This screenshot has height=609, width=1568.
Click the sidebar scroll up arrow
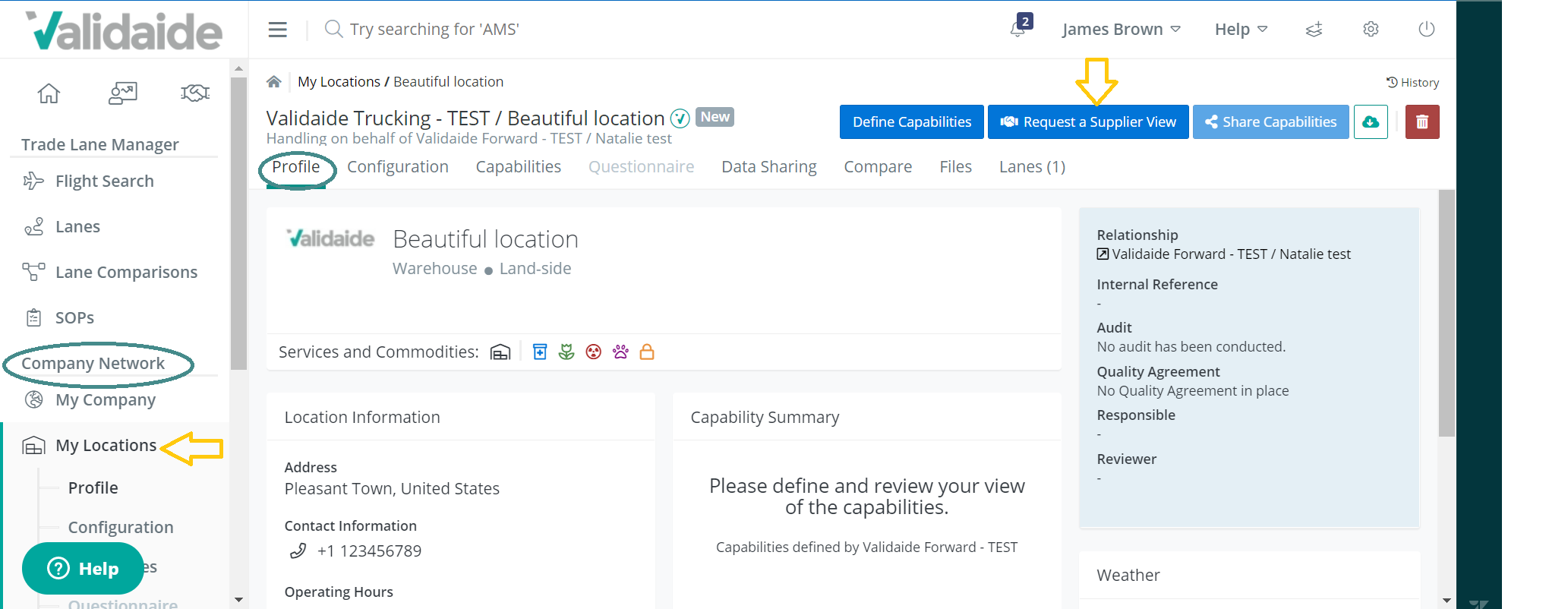pyautogui.click(x=238, y=68)
